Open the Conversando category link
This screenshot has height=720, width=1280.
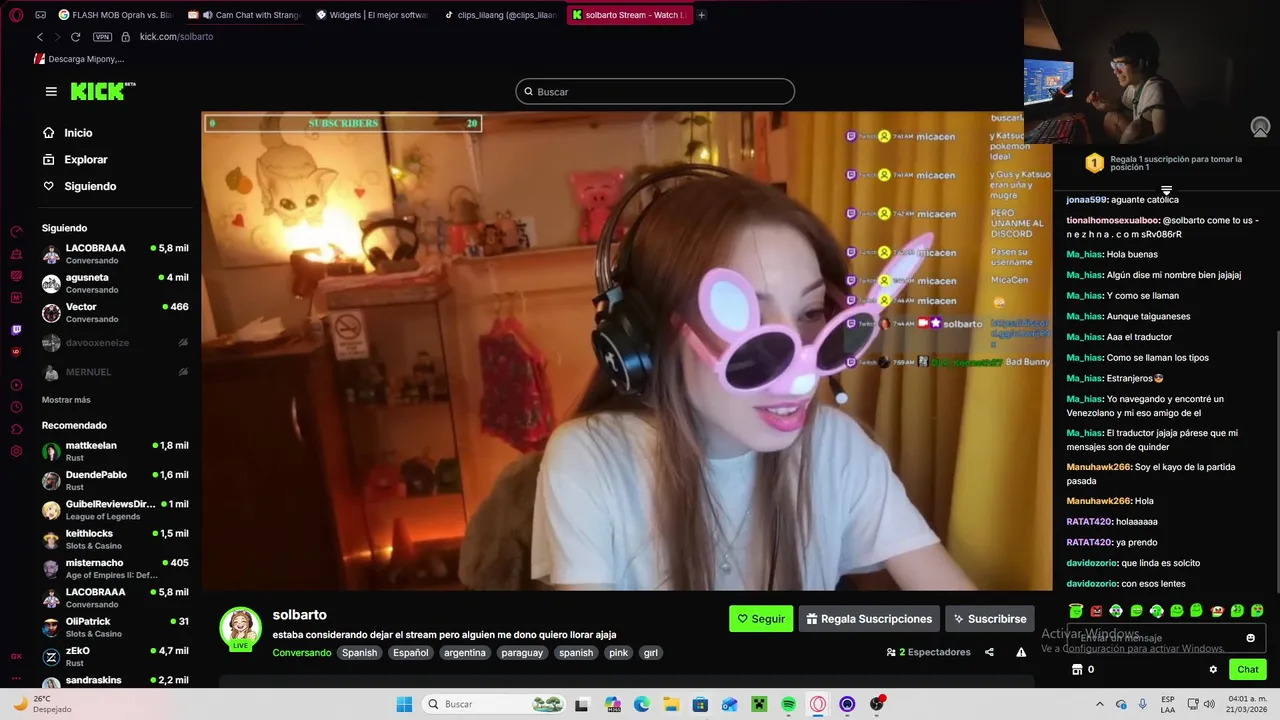[x=301, y=653]
